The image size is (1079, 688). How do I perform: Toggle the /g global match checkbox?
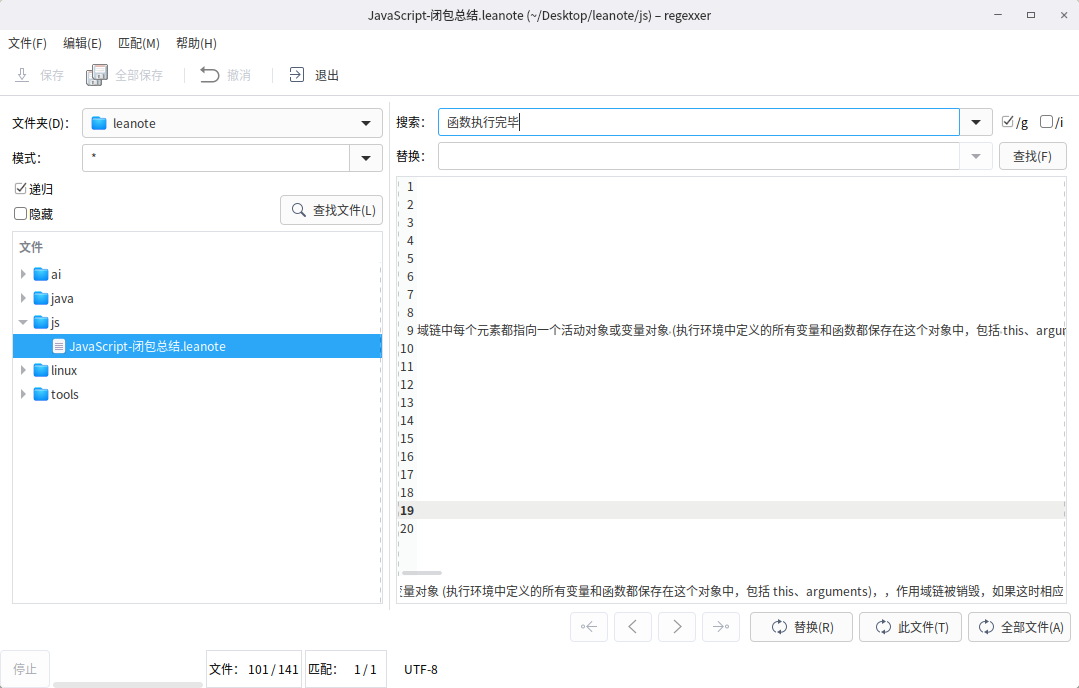[x=1008, y=122]
